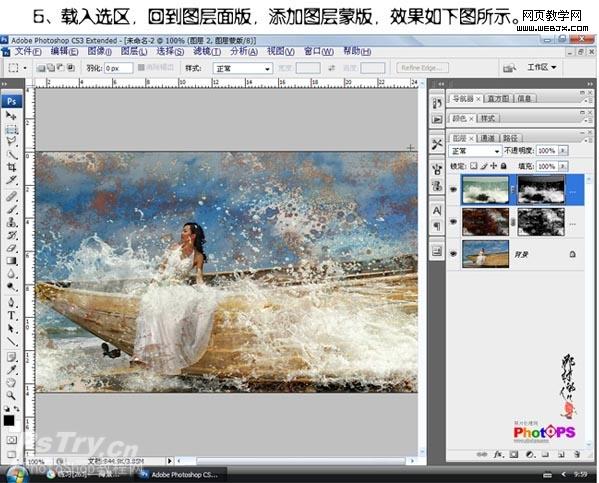Open the tool preset picker arrow

tap(25, 68)
